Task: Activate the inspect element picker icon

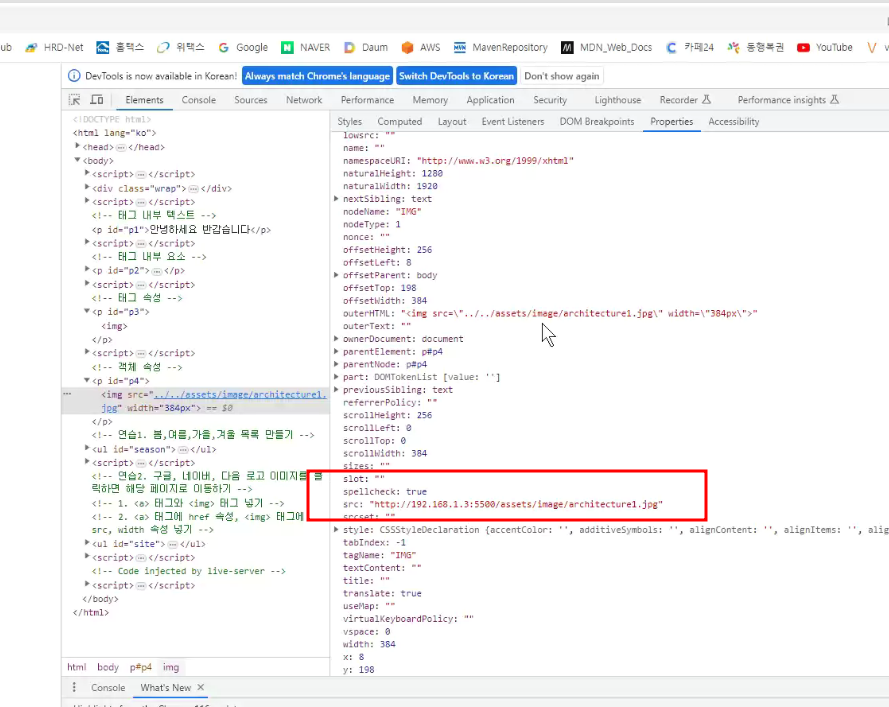Action: tap(74, 100)
